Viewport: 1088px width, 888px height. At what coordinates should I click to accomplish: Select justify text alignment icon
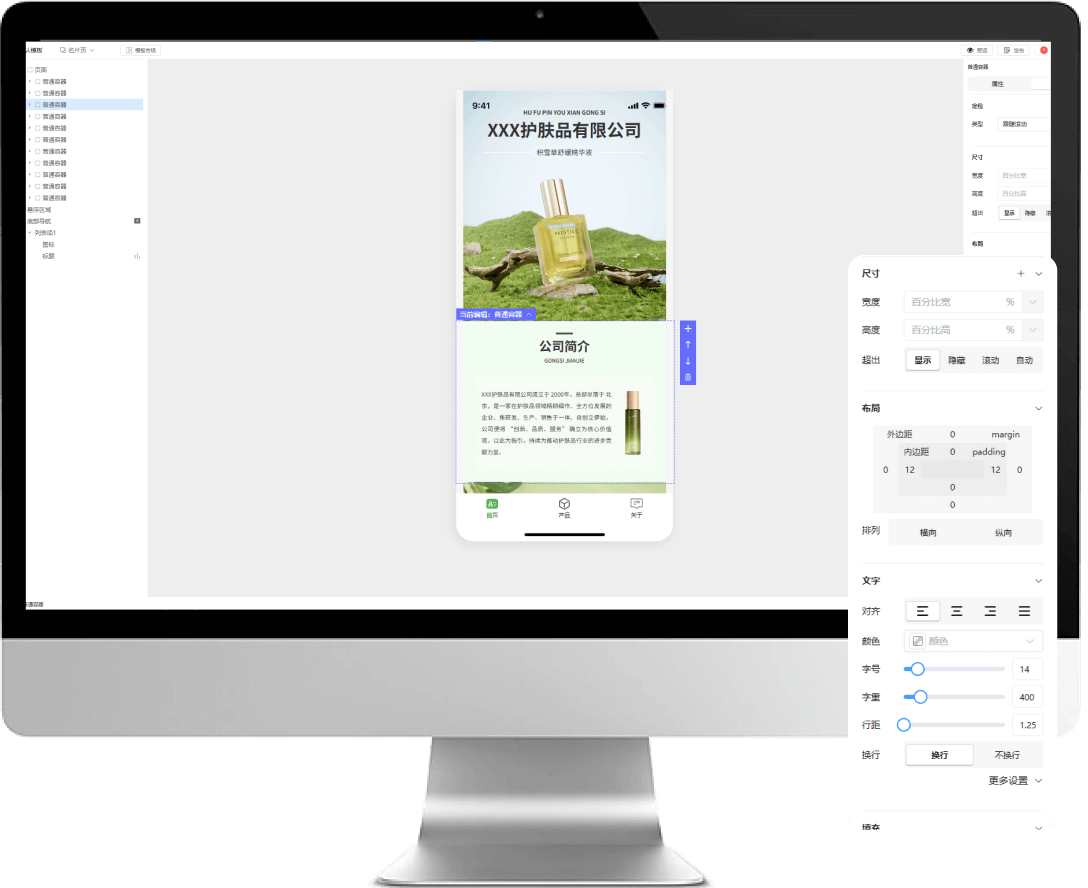pos(1024,611)
